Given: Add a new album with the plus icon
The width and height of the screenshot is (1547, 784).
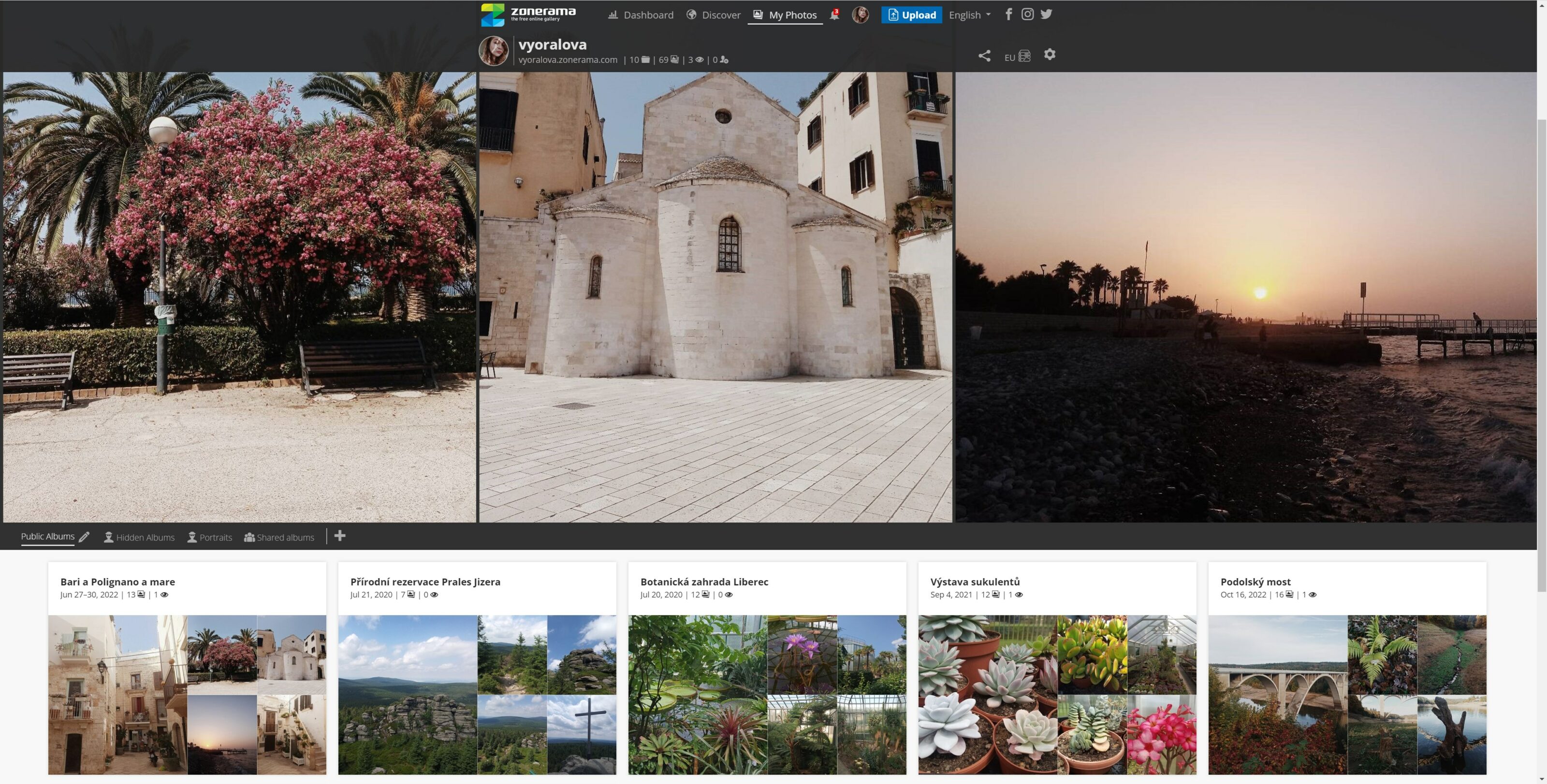Looking at the screenshot, I should pos(340,536).
